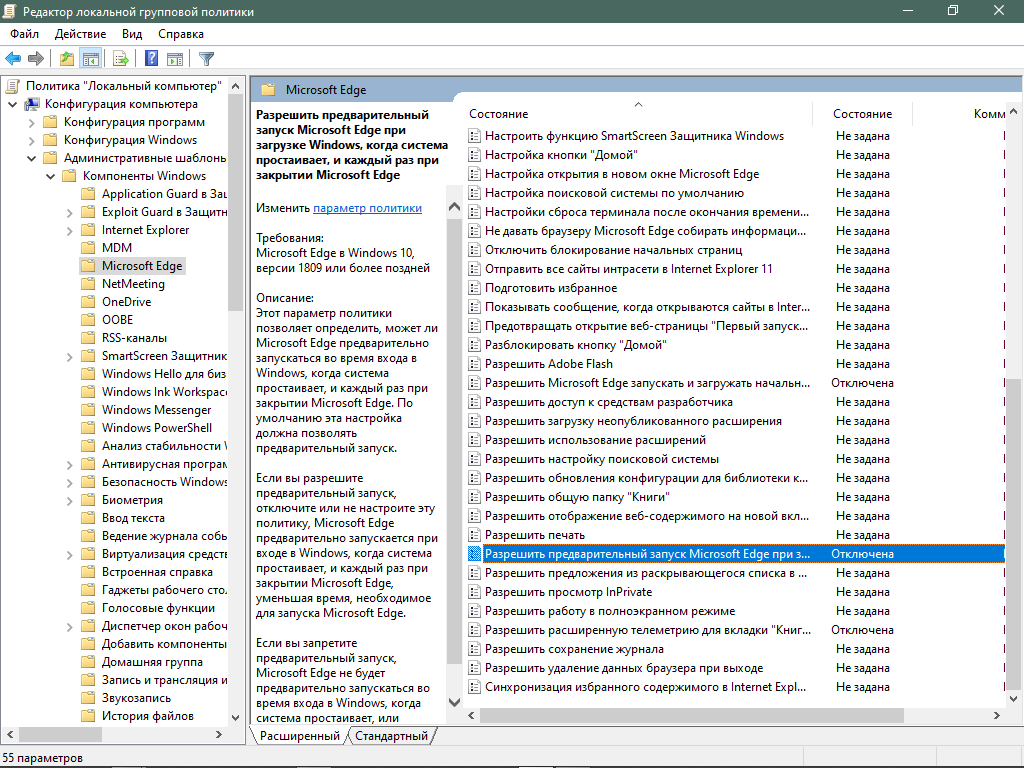Select 'RSS-каналы' in the tree
This screenshot has height=768, width=1024.
point(134,338)
